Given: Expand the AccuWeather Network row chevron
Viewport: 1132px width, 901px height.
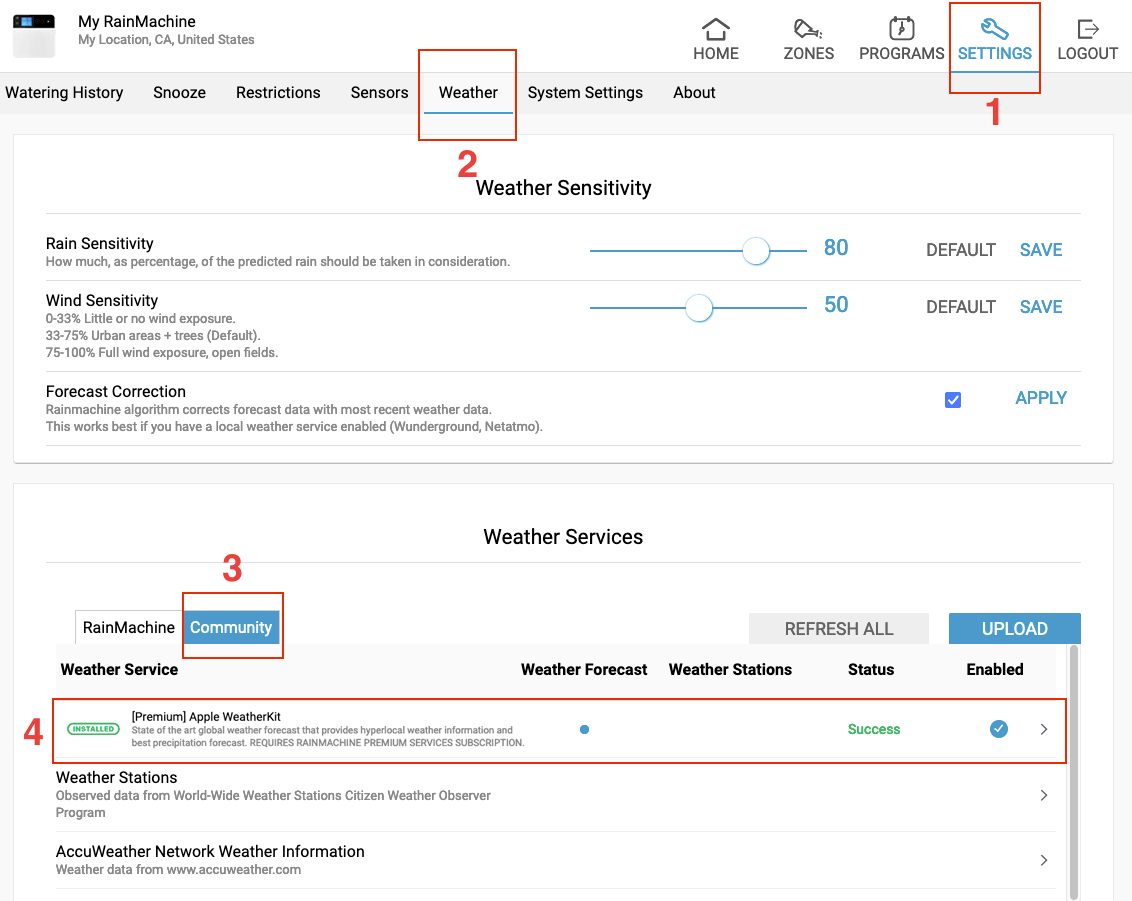Looking at the screenshot, I should click(1044, 860).
